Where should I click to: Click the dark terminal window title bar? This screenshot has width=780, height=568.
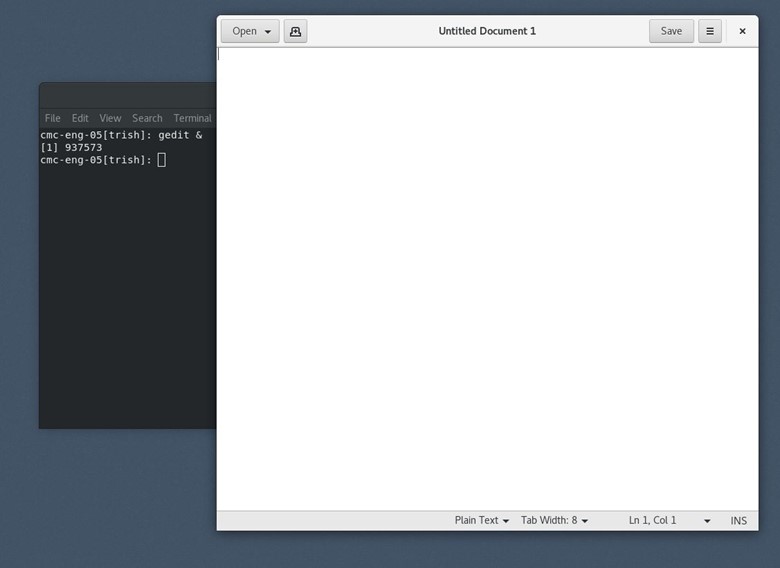click(128, 95)
